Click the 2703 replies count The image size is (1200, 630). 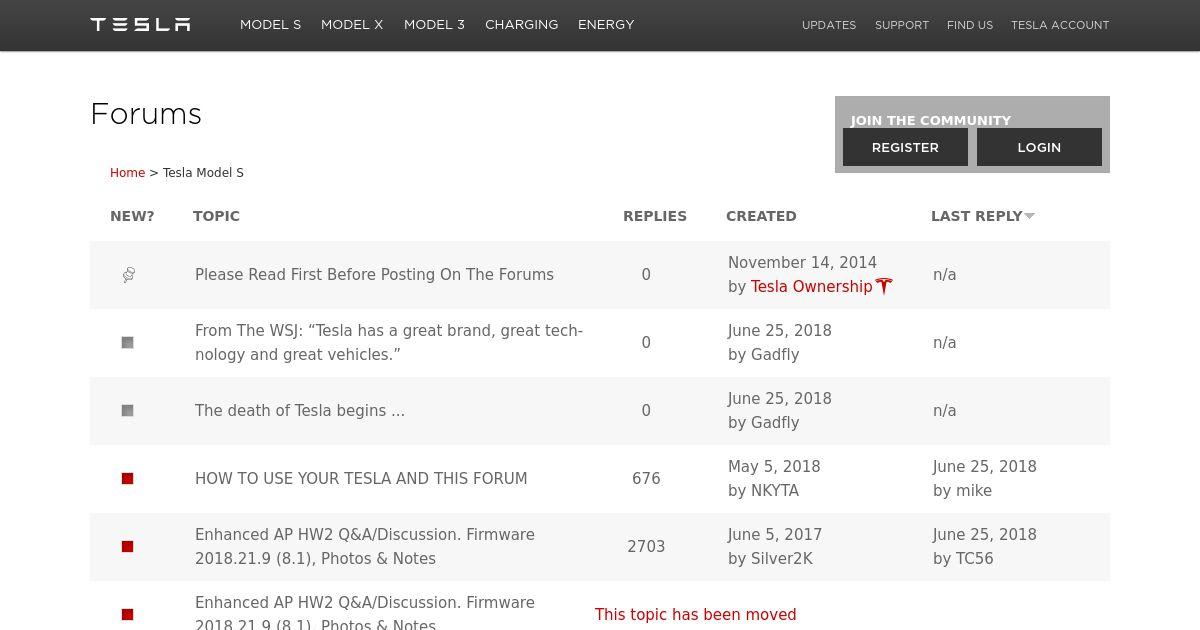(x=646, y=547)
